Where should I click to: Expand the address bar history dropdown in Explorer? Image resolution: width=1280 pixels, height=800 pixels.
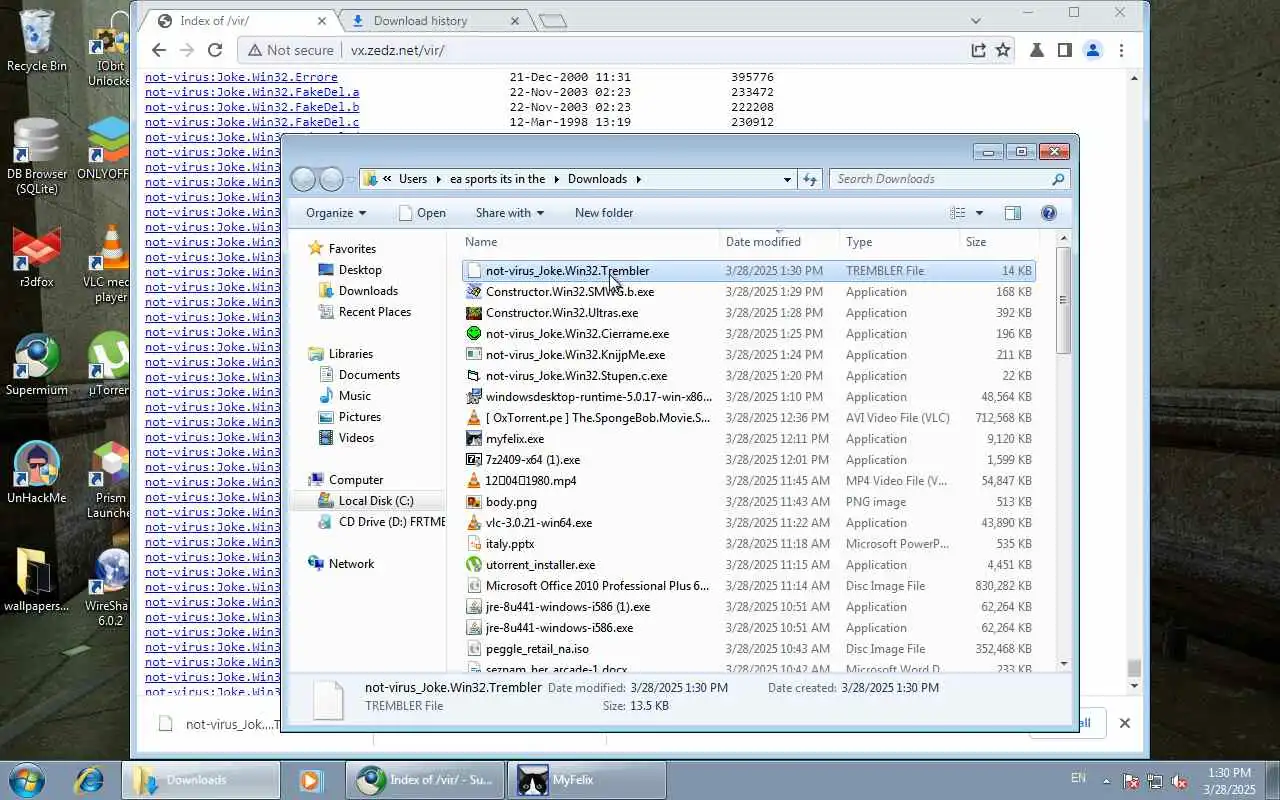[787, 179]
